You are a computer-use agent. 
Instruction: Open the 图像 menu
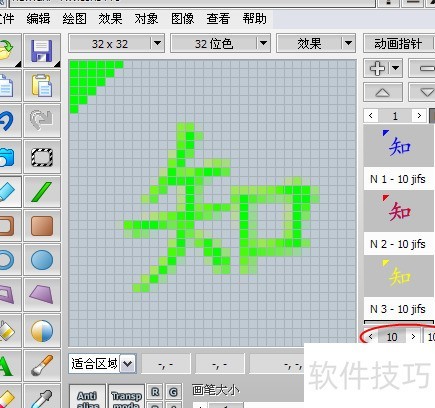182,19
